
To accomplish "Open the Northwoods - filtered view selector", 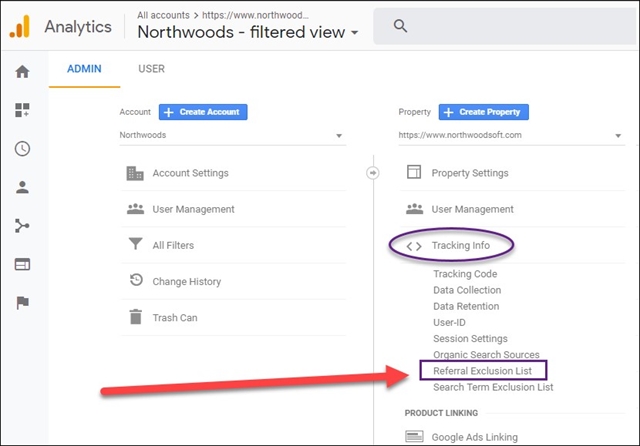I will [x=248, y=32].
